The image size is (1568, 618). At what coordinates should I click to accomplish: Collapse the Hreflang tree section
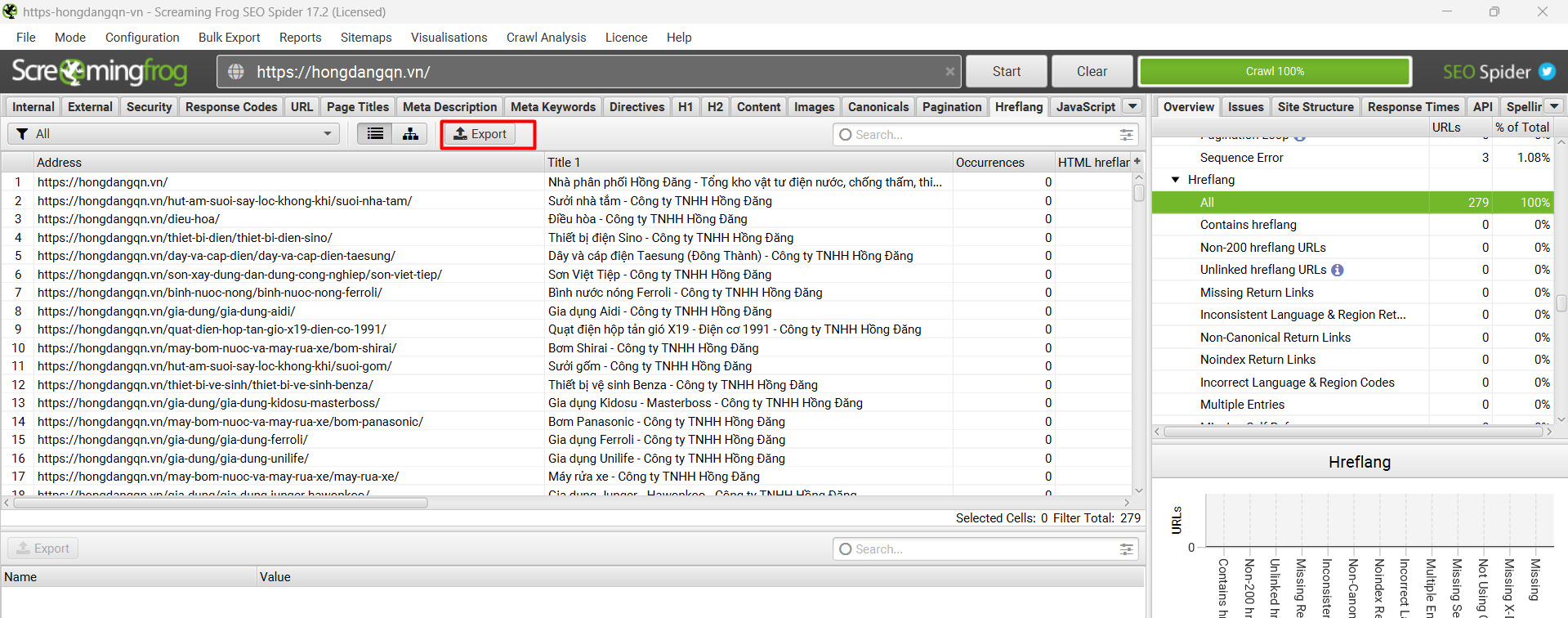(x=1175, y=180)
